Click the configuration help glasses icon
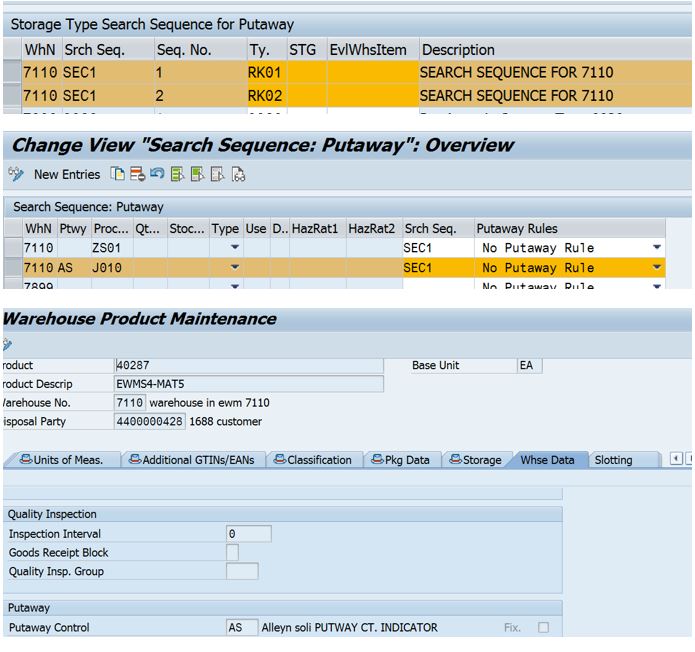The width and height of the screenshot is (695, 652). 238,174
